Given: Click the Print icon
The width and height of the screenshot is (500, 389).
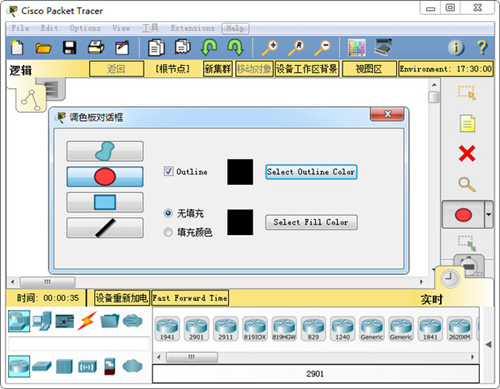Looking at the screenshot, I should coord(96,47).
